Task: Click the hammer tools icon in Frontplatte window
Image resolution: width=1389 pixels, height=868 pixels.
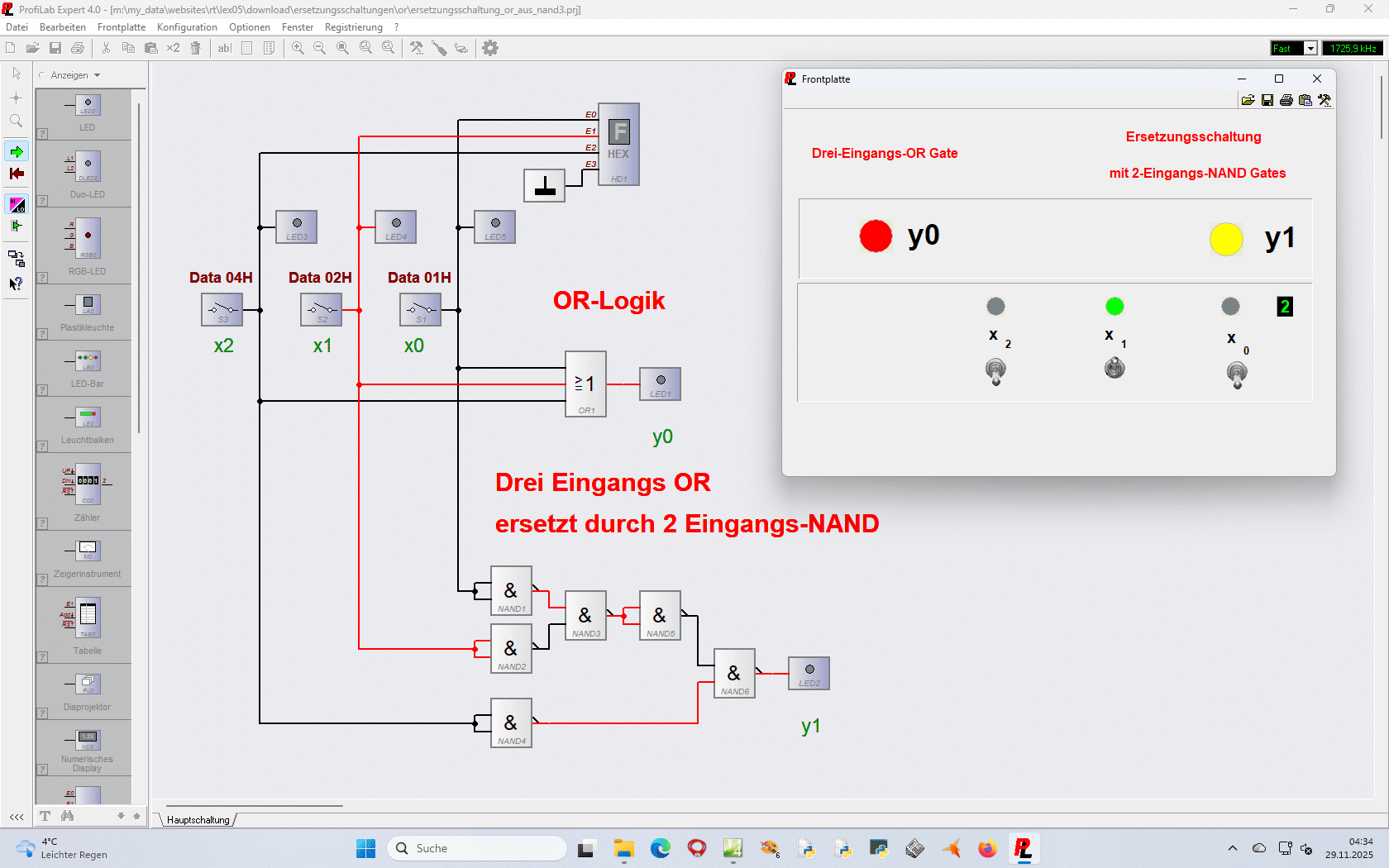Action: 1325,100
